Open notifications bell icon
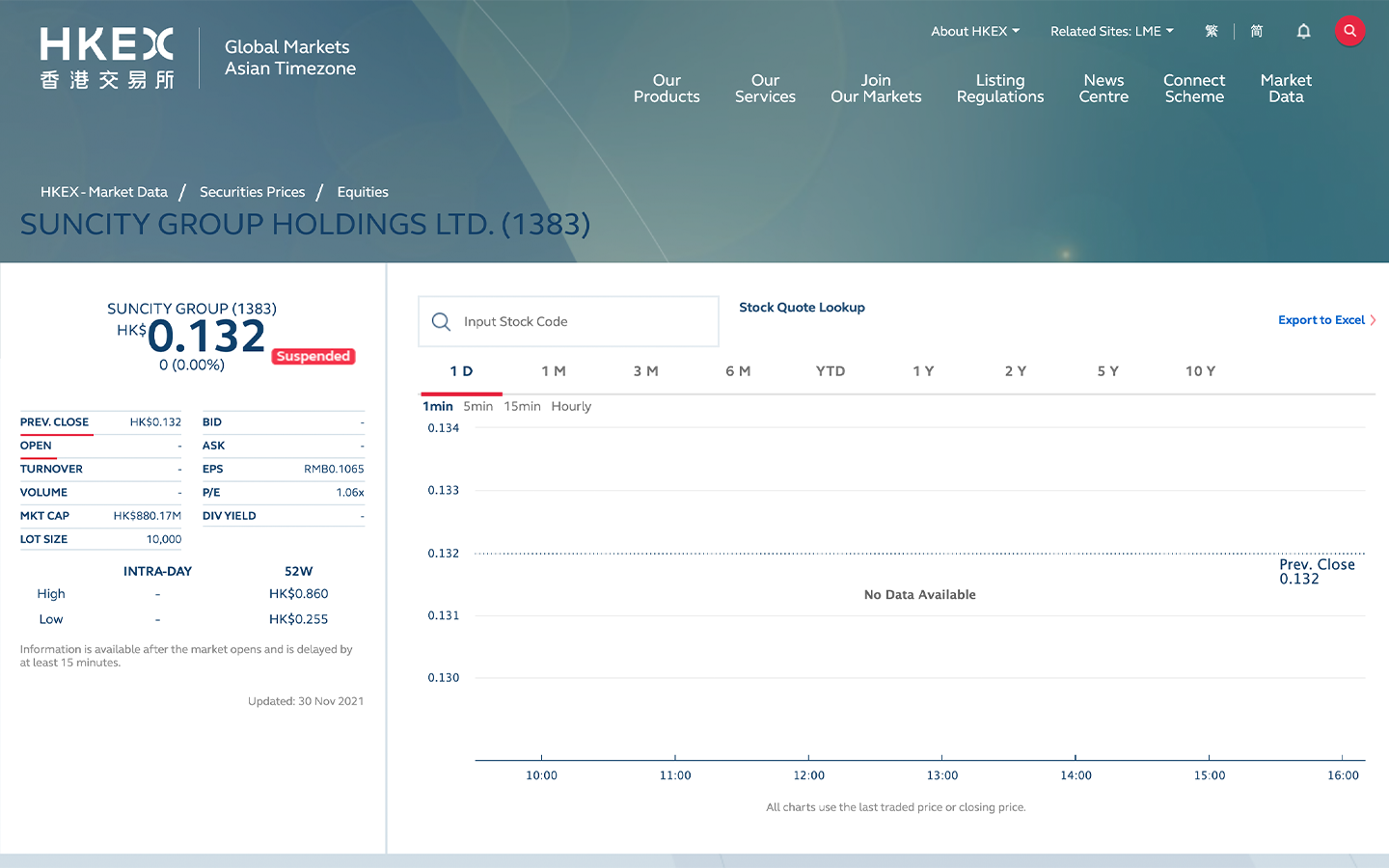This screenshot has width=1389, height=868. coord(1303,31)
